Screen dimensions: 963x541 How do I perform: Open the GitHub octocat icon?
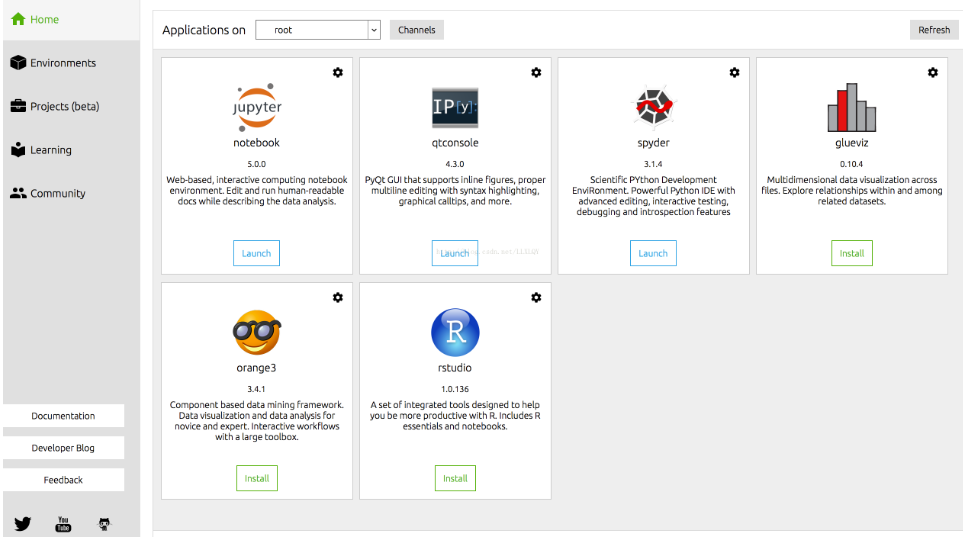[x=104, y=524]
